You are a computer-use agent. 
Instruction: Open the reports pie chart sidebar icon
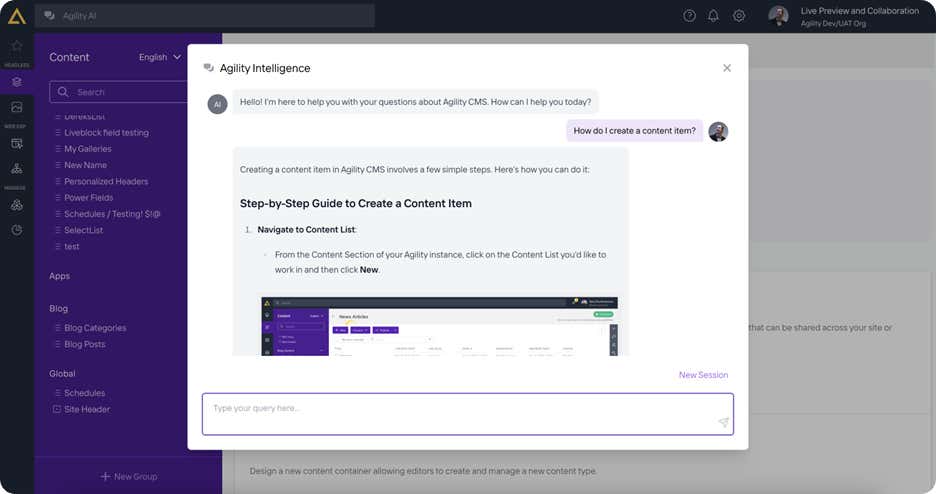(17, 230)
